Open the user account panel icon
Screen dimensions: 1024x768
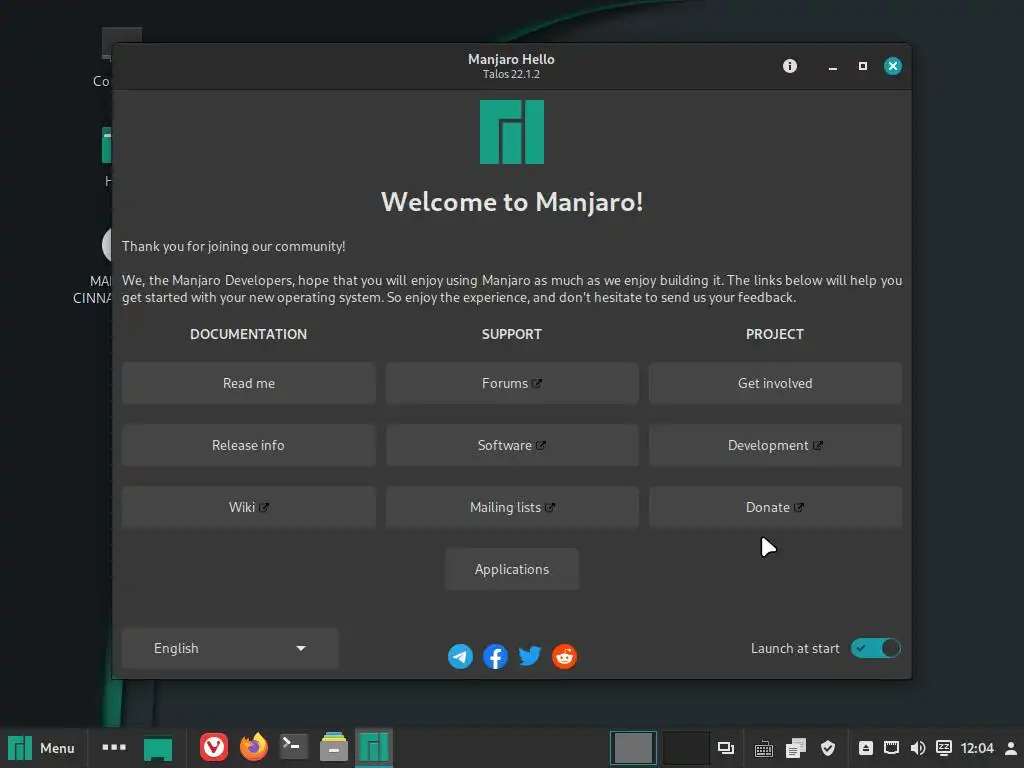point(1010,748)
